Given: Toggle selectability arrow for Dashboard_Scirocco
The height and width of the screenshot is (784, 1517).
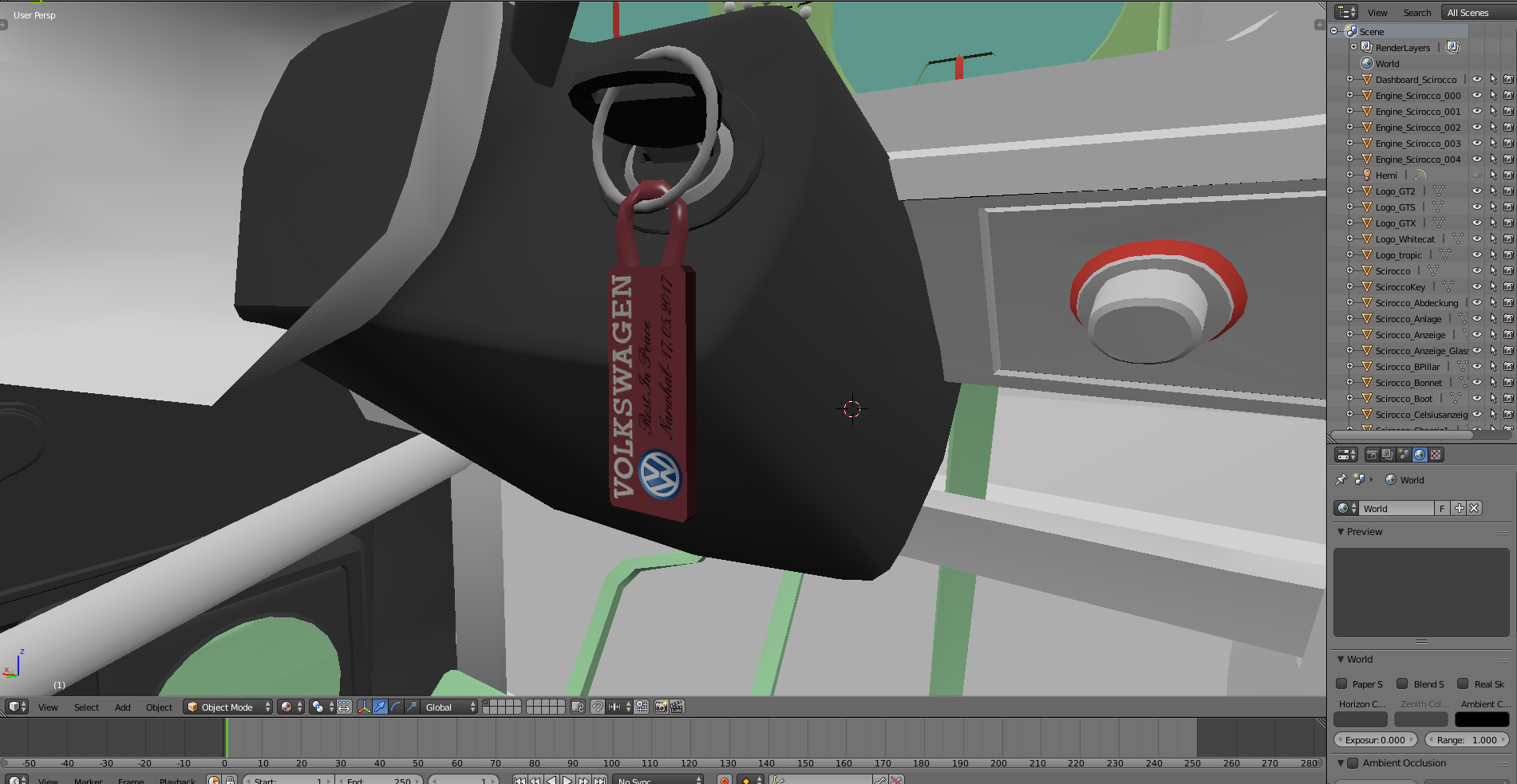Looking at the screenshot, I should (x=1493, y=80).
